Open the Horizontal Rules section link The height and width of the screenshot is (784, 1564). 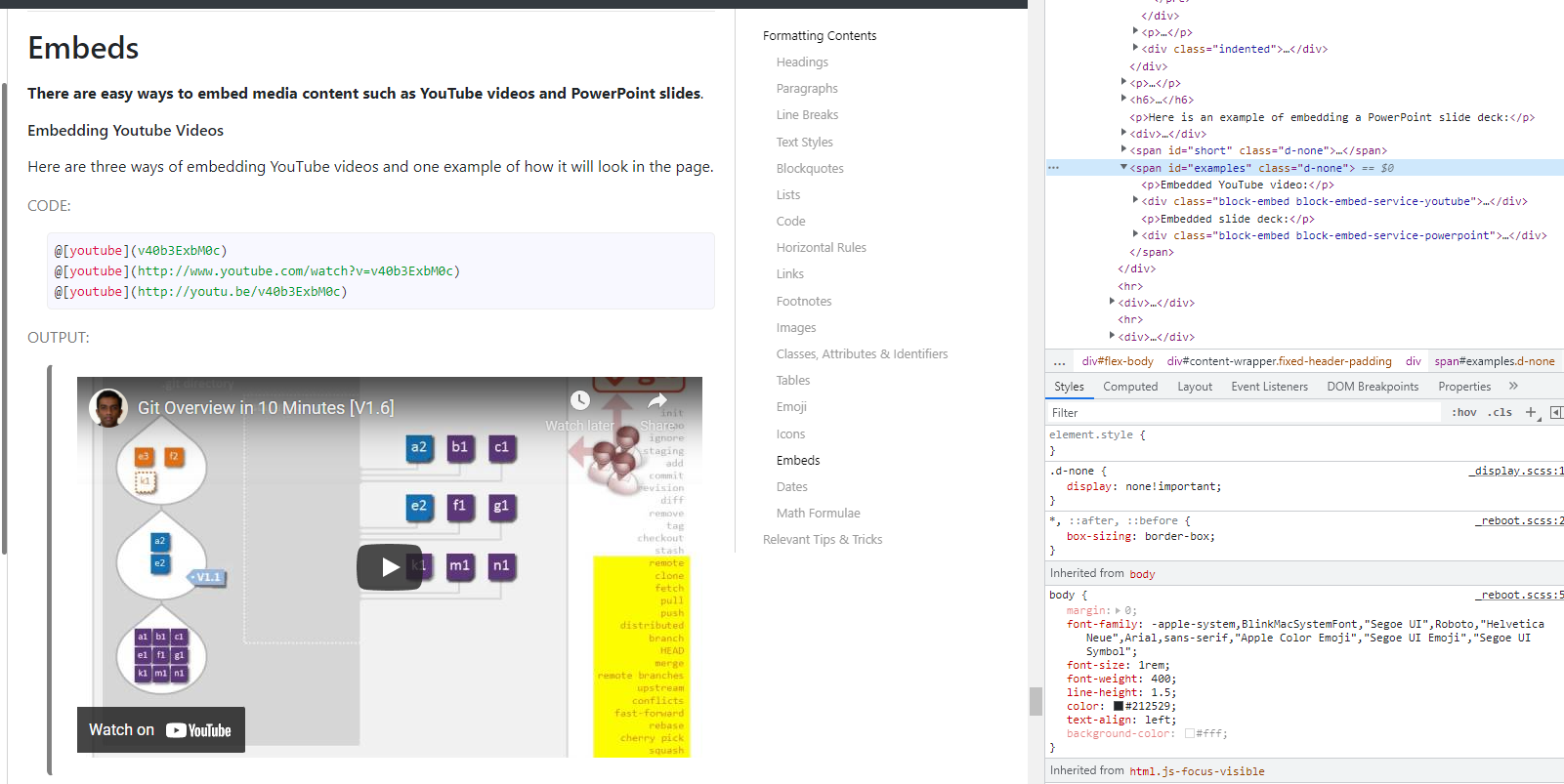point(822,248)
